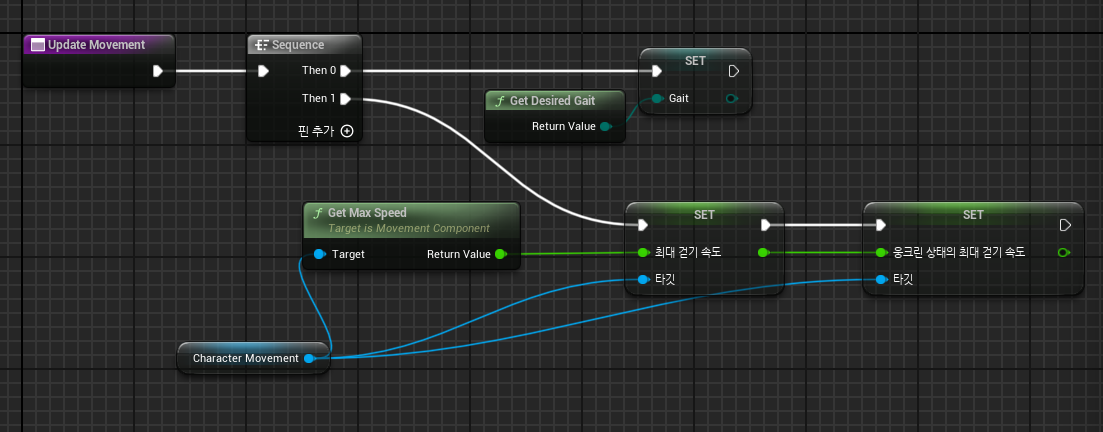Click the Sequence node input execution pin
The height and width of the screenshot is (432, 1103).
(x=262, y=70)
